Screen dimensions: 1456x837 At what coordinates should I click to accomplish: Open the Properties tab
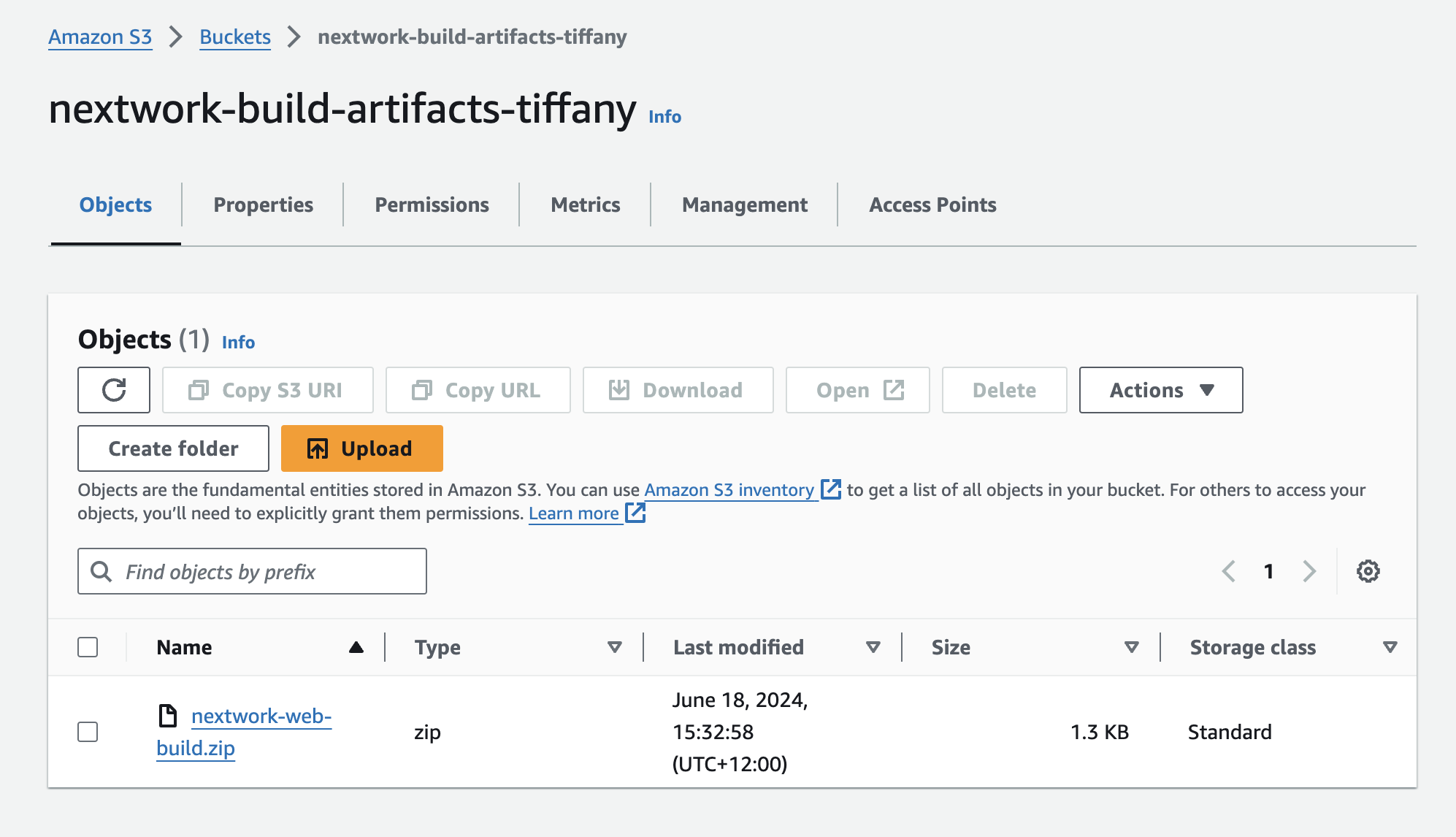click(x=263, y=205)
